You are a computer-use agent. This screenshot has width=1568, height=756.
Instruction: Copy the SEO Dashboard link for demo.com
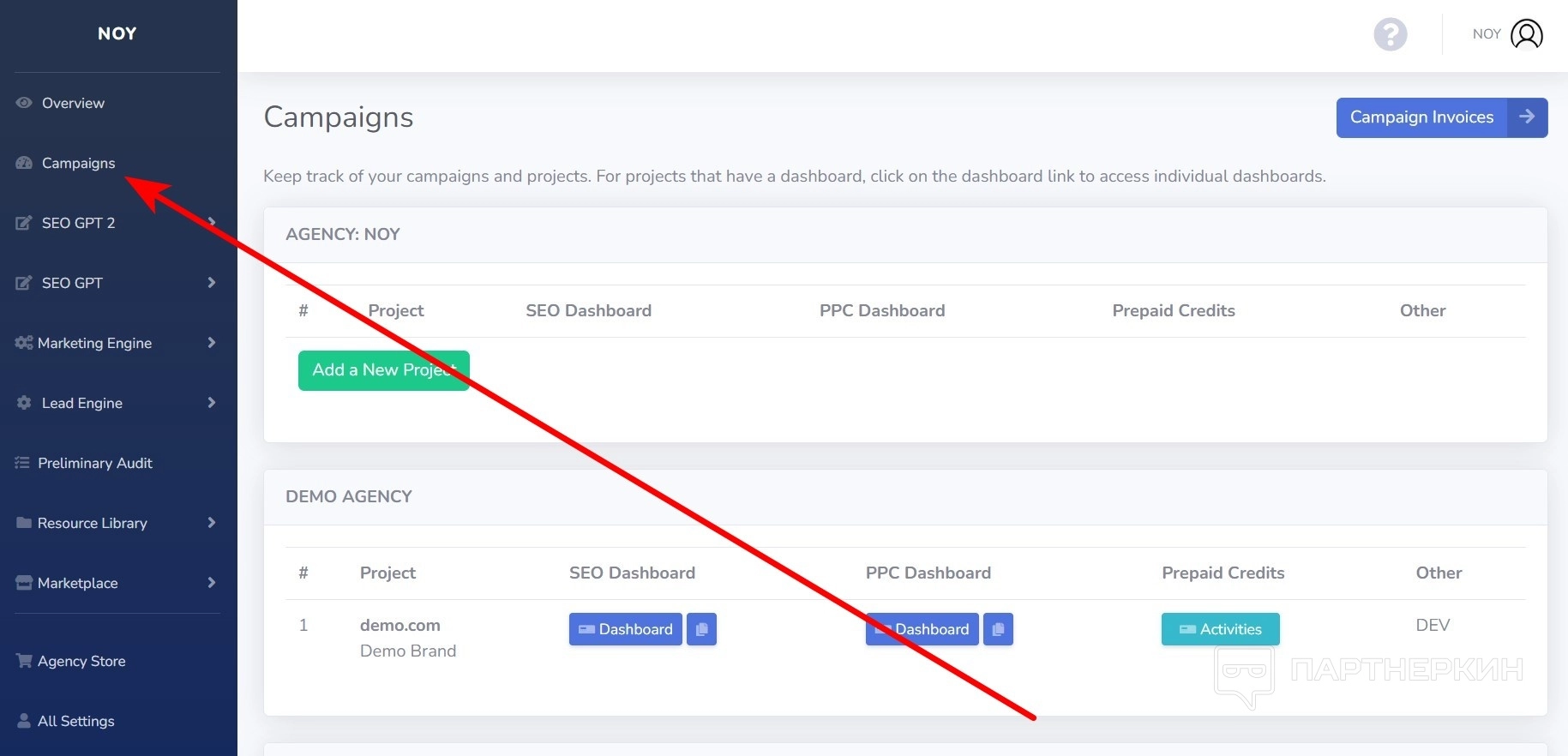[x=701, y=629]
